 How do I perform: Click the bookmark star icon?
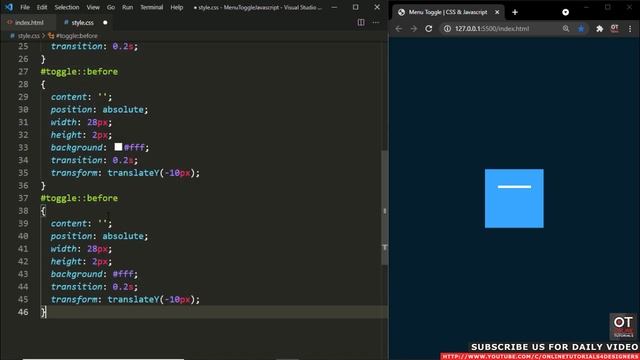tap(581, 29)
